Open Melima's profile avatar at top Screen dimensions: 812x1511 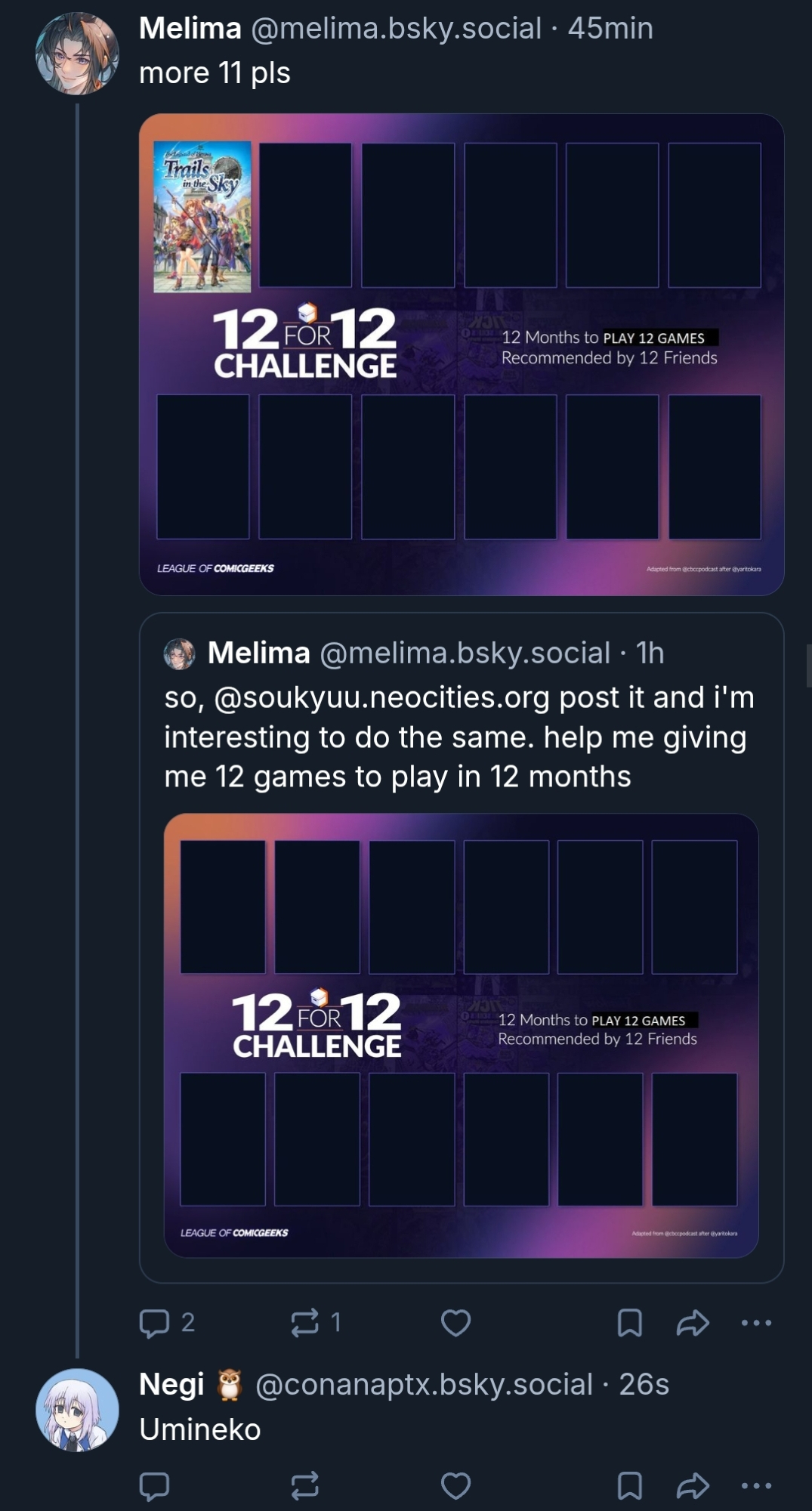click(77, 54)
